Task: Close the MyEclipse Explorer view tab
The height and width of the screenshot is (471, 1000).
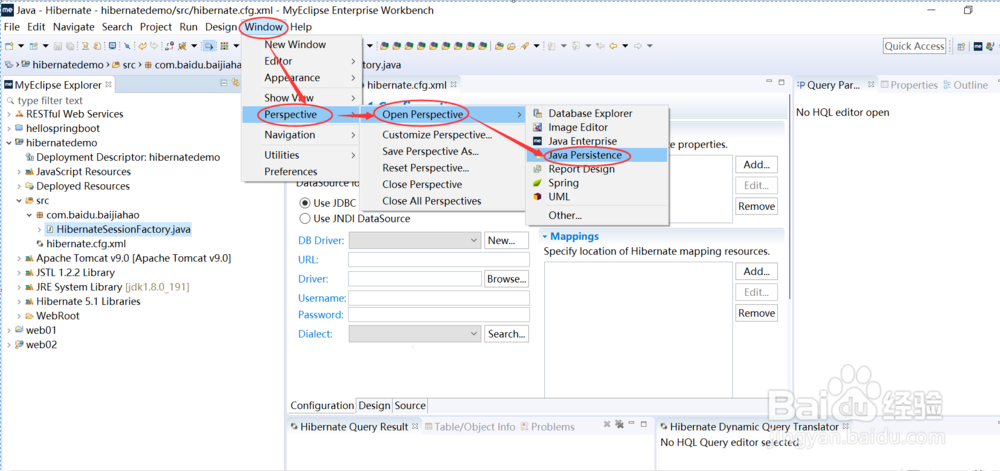Action: coord(108,84)
